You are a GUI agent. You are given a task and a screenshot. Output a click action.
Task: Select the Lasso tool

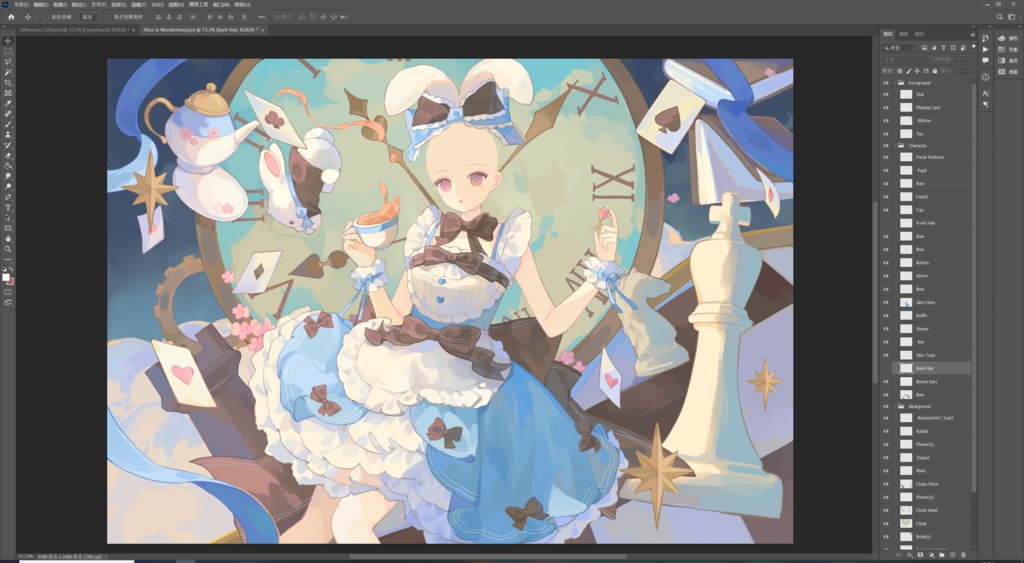8,62
